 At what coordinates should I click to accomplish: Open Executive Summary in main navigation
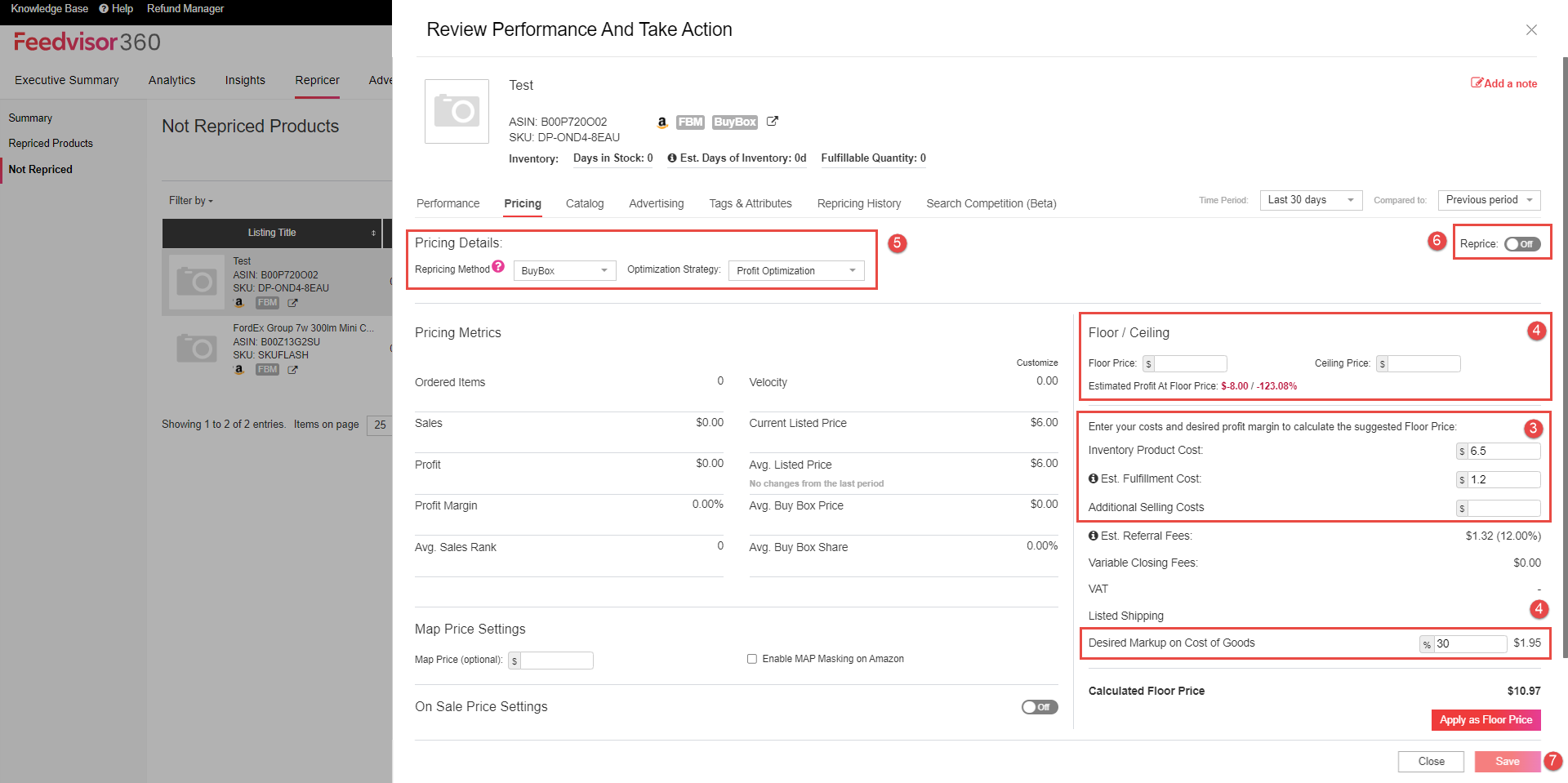(67, 80)
